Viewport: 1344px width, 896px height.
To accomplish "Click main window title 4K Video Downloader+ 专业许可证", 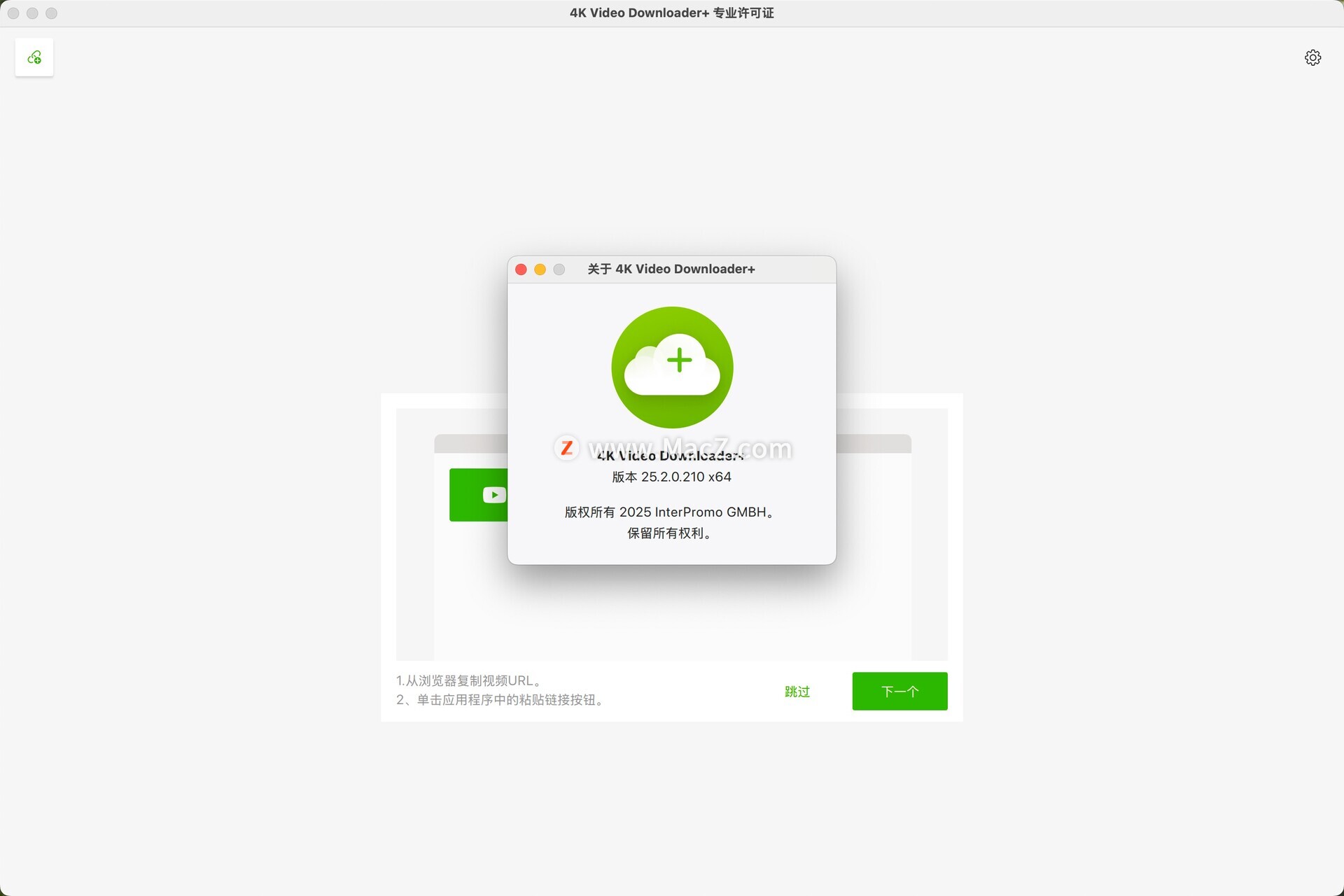I will 672,13.
